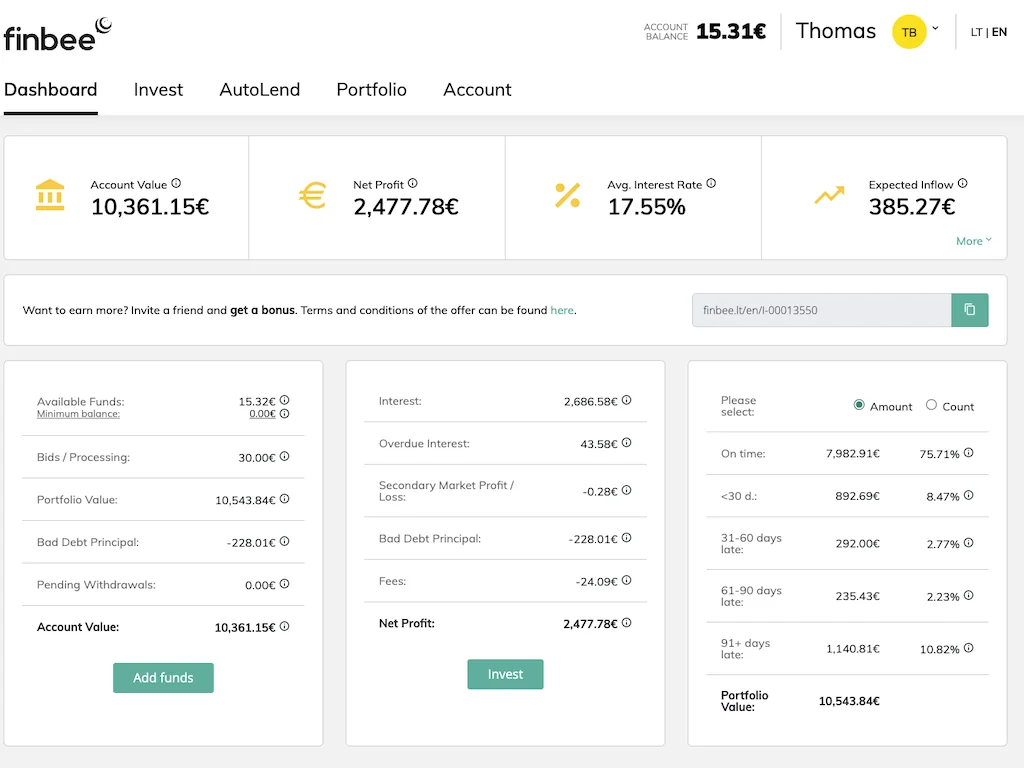Click info icon next to Avg. Interest Rate
This screenshot has height=768, width=1024.
coord(711,184)
